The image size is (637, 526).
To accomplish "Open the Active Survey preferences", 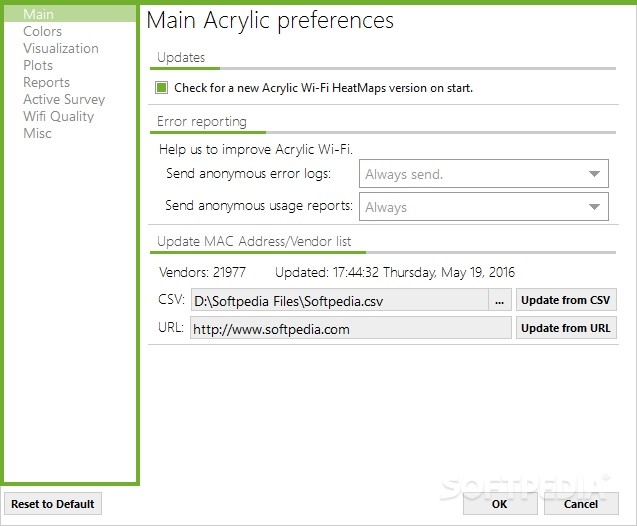I will coord(64,100).
